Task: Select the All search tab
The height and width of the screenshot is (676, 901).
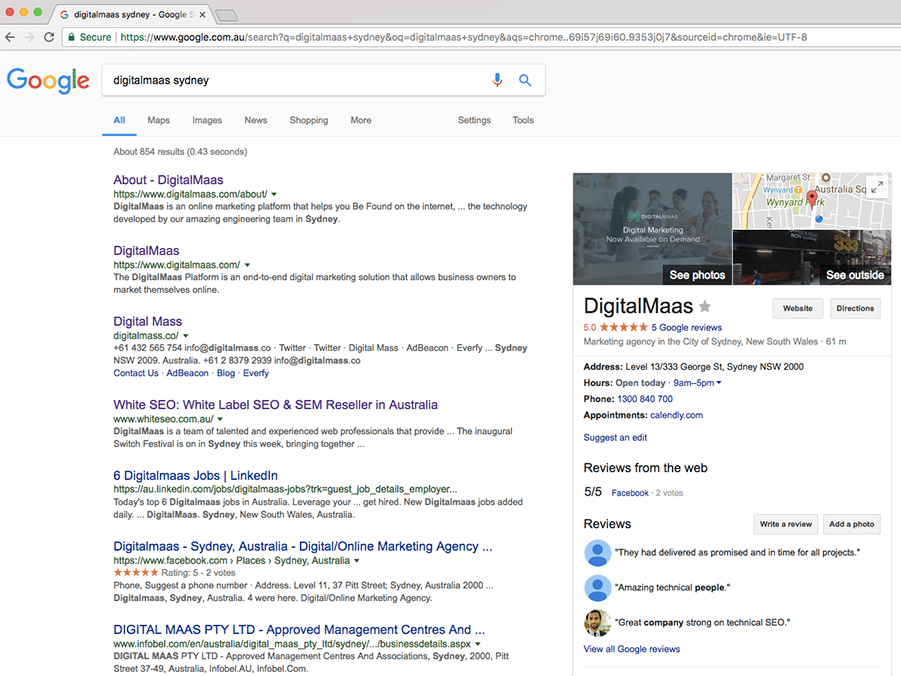Action: click(x=119, y=120)
